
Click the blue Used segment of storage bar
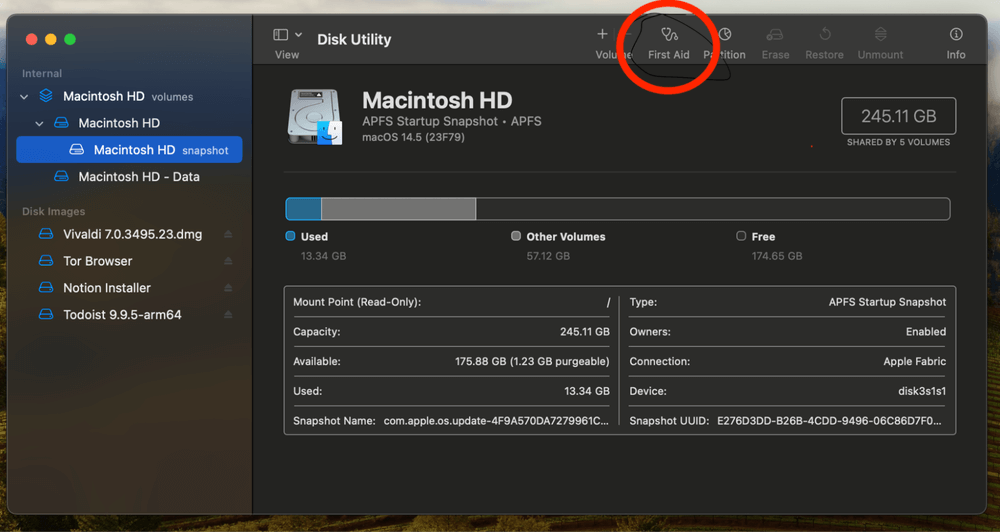[303, 209]
